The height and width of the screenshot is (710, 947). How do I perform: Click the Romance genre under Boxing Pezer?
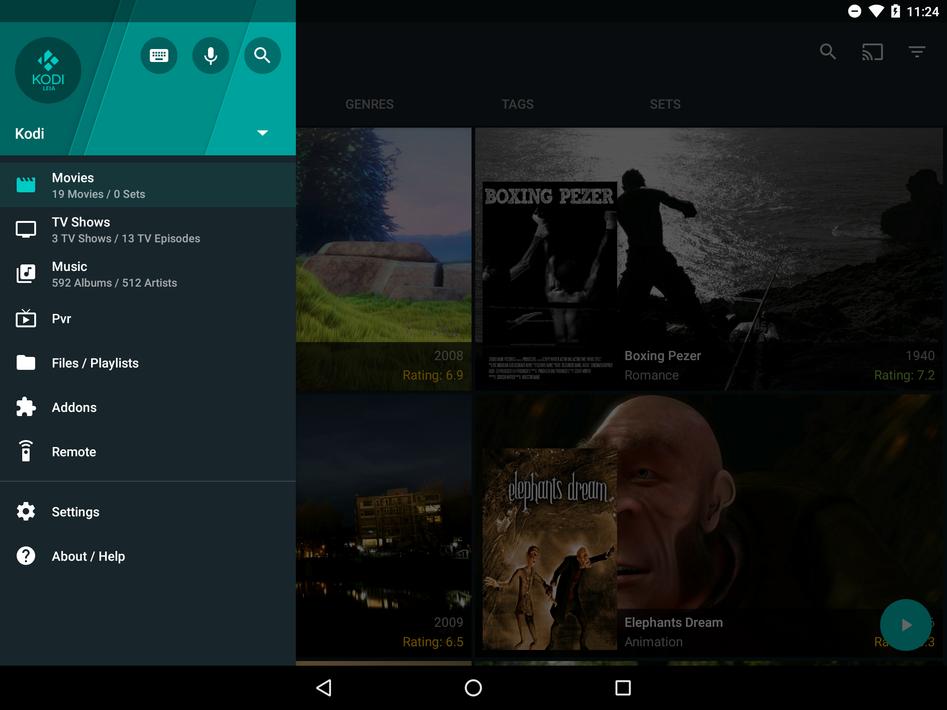point(651,375)
